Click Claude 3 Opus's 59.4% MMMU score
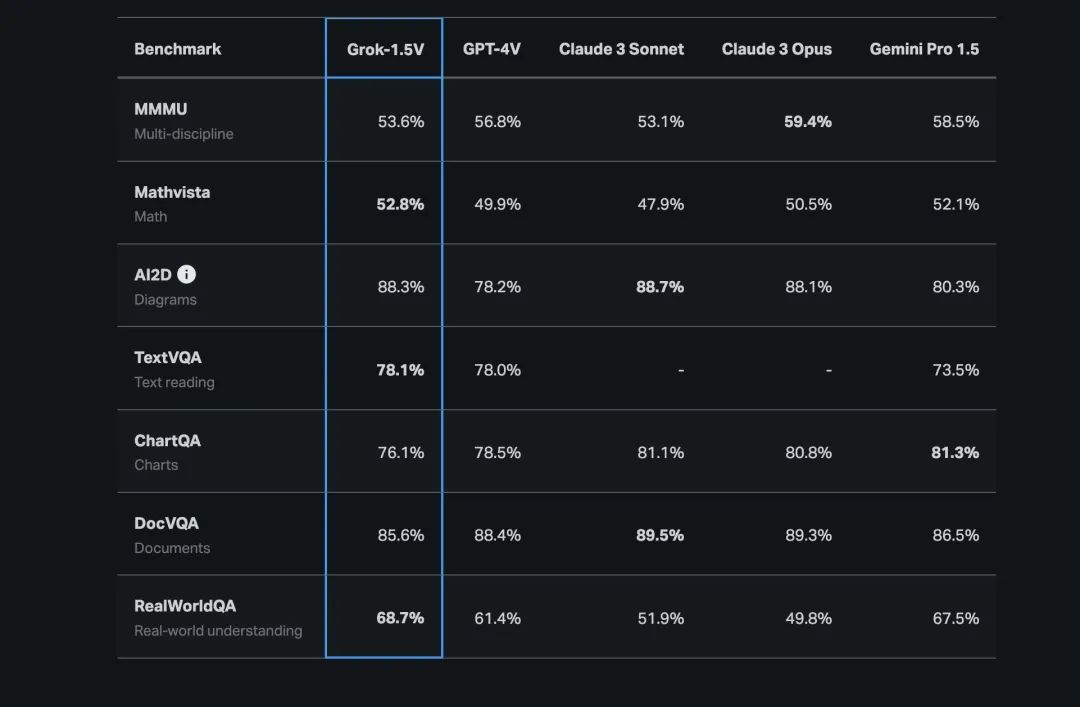1080x707 pixels. 808,122
